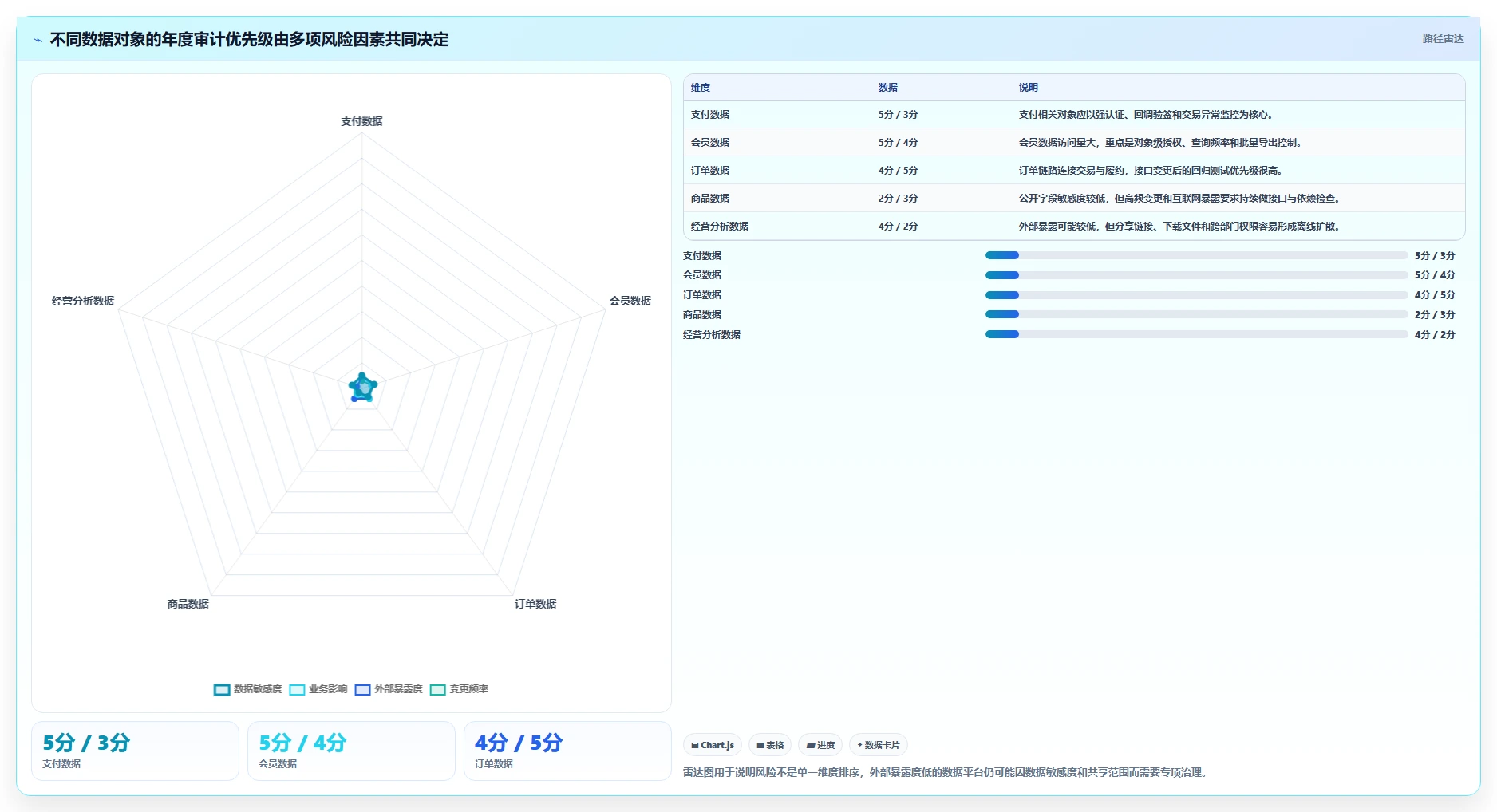Click the 经营分析数据 progress bar
This screenshot has height=812, width=1497.
coord(1196,334)
